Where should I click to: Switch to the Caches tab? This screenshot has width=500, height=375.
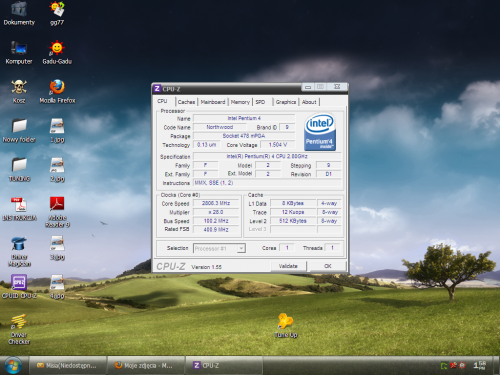point(186,102)
